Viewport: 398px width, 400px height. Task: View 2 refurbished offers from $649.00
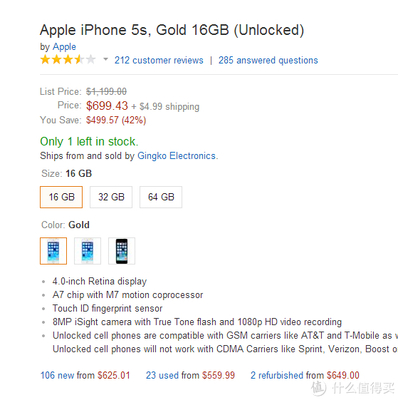point(305,375)
